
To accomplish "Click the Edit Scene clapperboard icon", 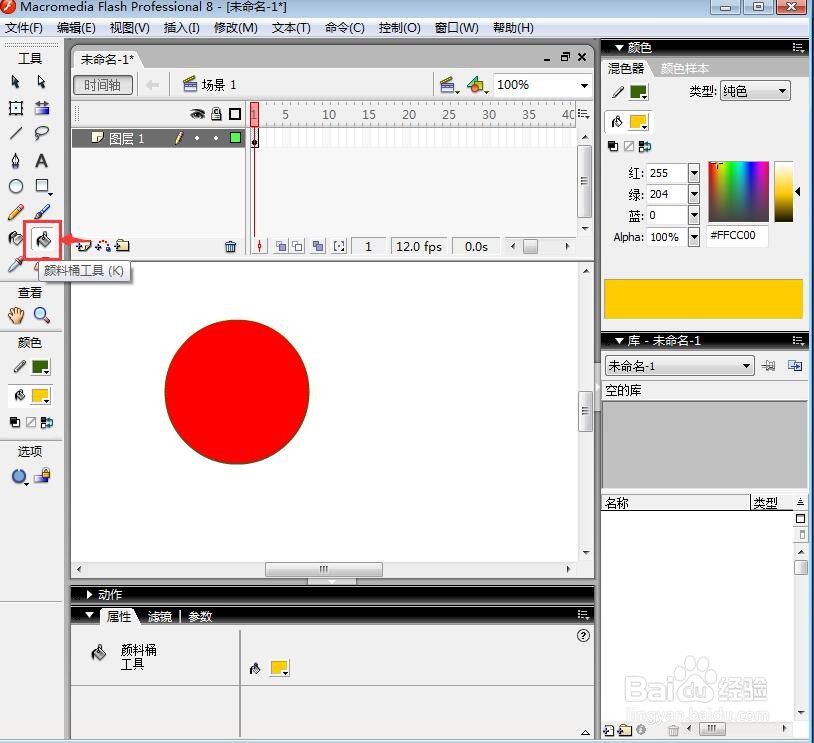I will pos(449,85).
